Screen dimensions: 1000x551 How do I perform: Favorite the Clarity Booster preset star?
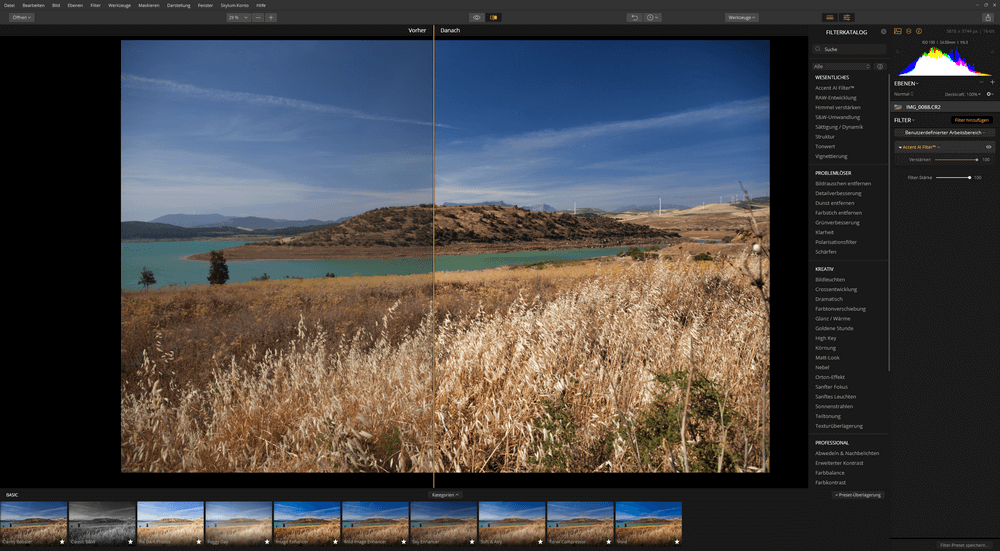pos(62,541)
